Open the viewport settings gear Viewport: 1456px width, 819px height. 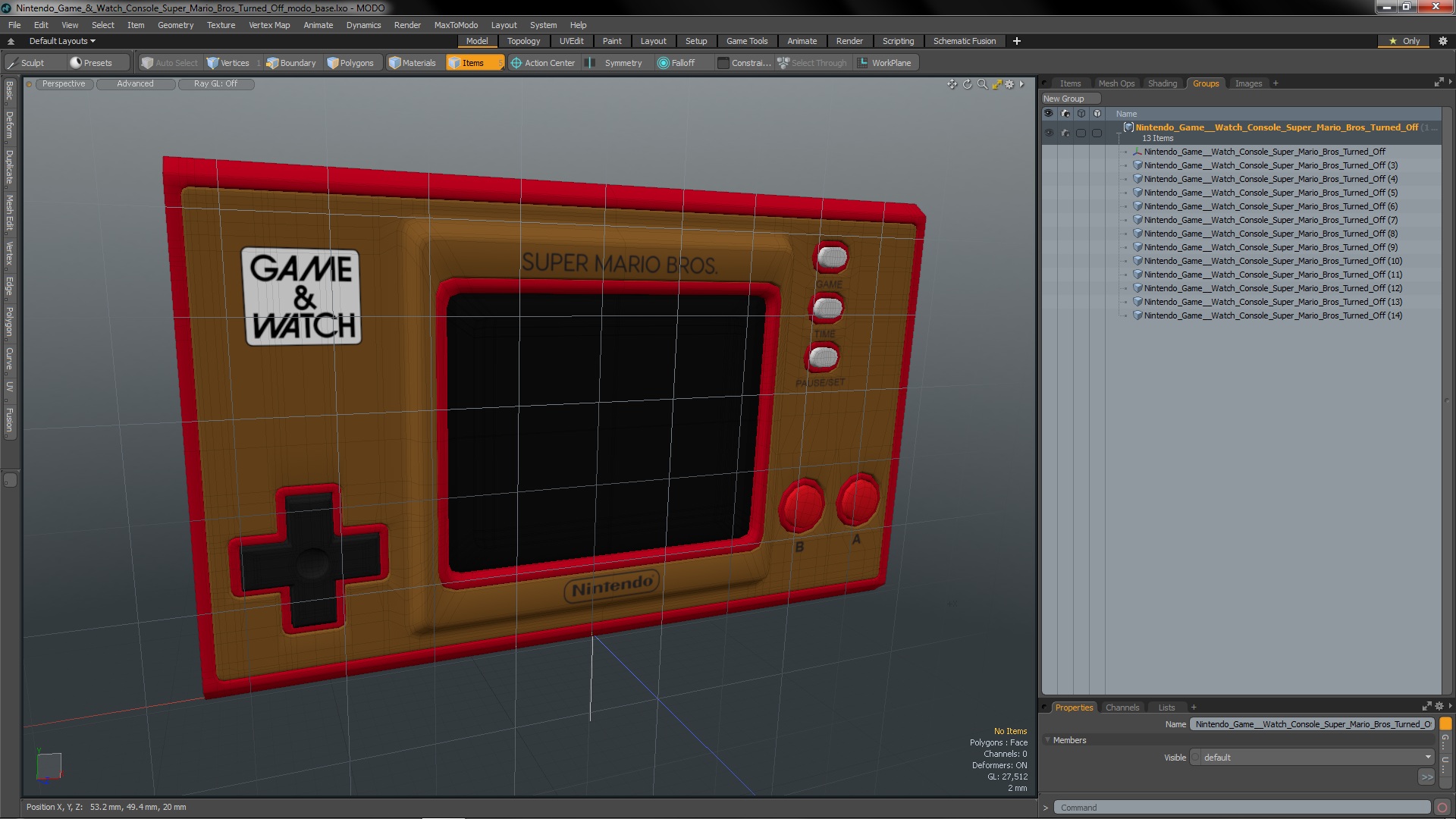1009,84
